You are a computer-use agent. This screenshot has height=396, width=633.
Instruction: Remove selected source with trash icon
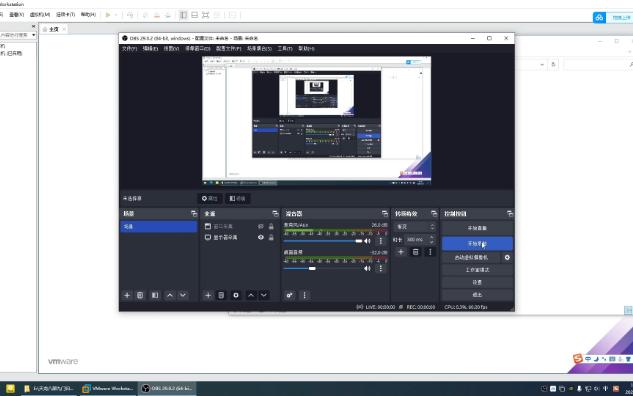pos(221,295)
